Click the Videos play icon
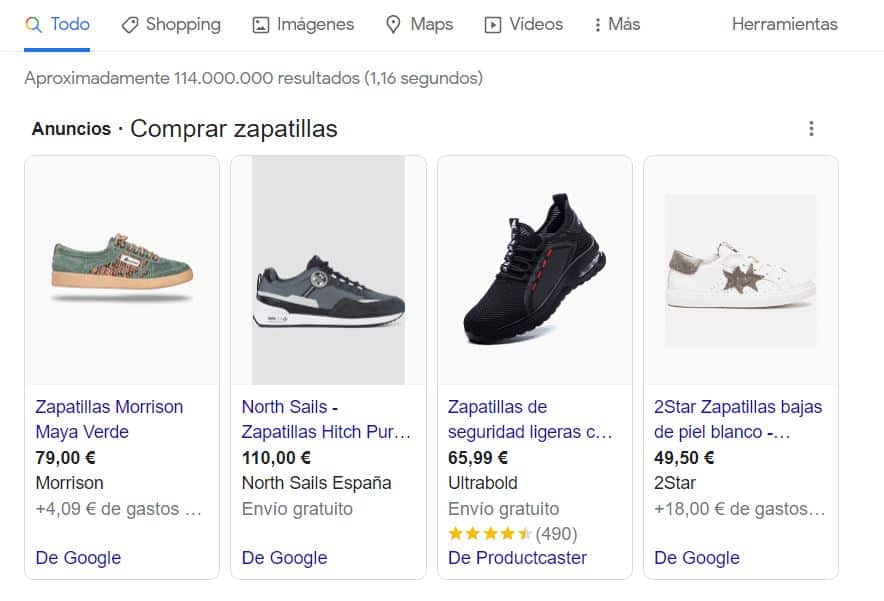The width and height of the screenshot is (884, 601). click(493, 25)
